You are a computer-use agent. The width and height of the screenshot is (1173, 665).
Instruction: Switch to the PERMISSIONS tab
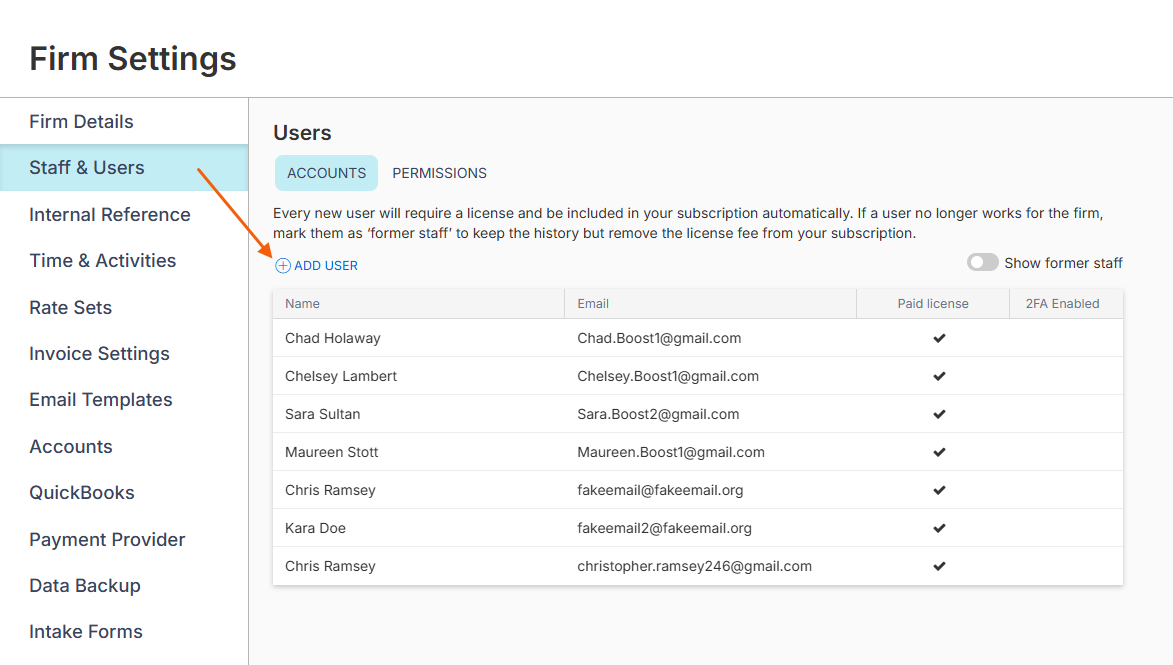coord(439,173)
